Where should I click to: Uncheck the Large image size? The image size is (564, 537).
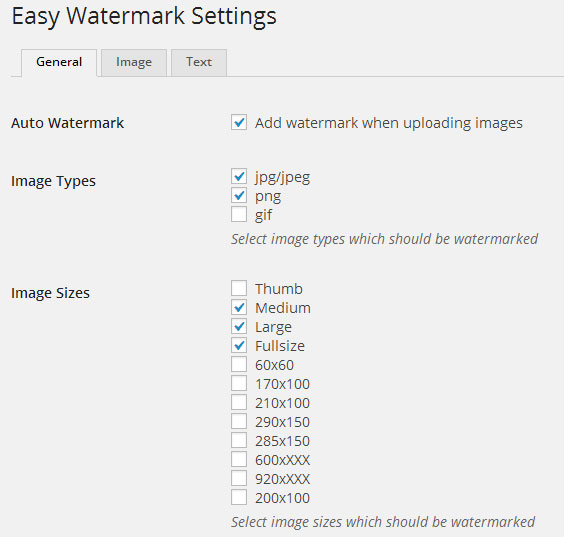(239, 327)
